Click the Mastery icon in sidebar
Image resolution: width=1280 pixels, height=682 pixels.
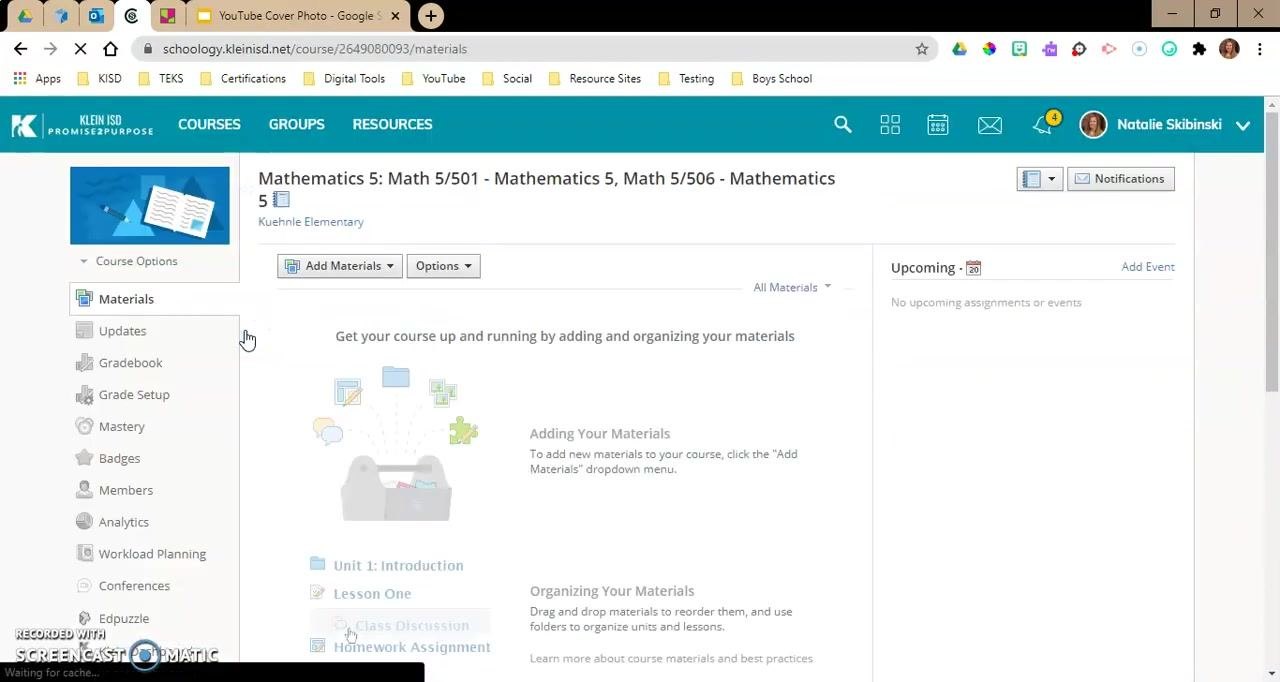(x=84, y=426)
